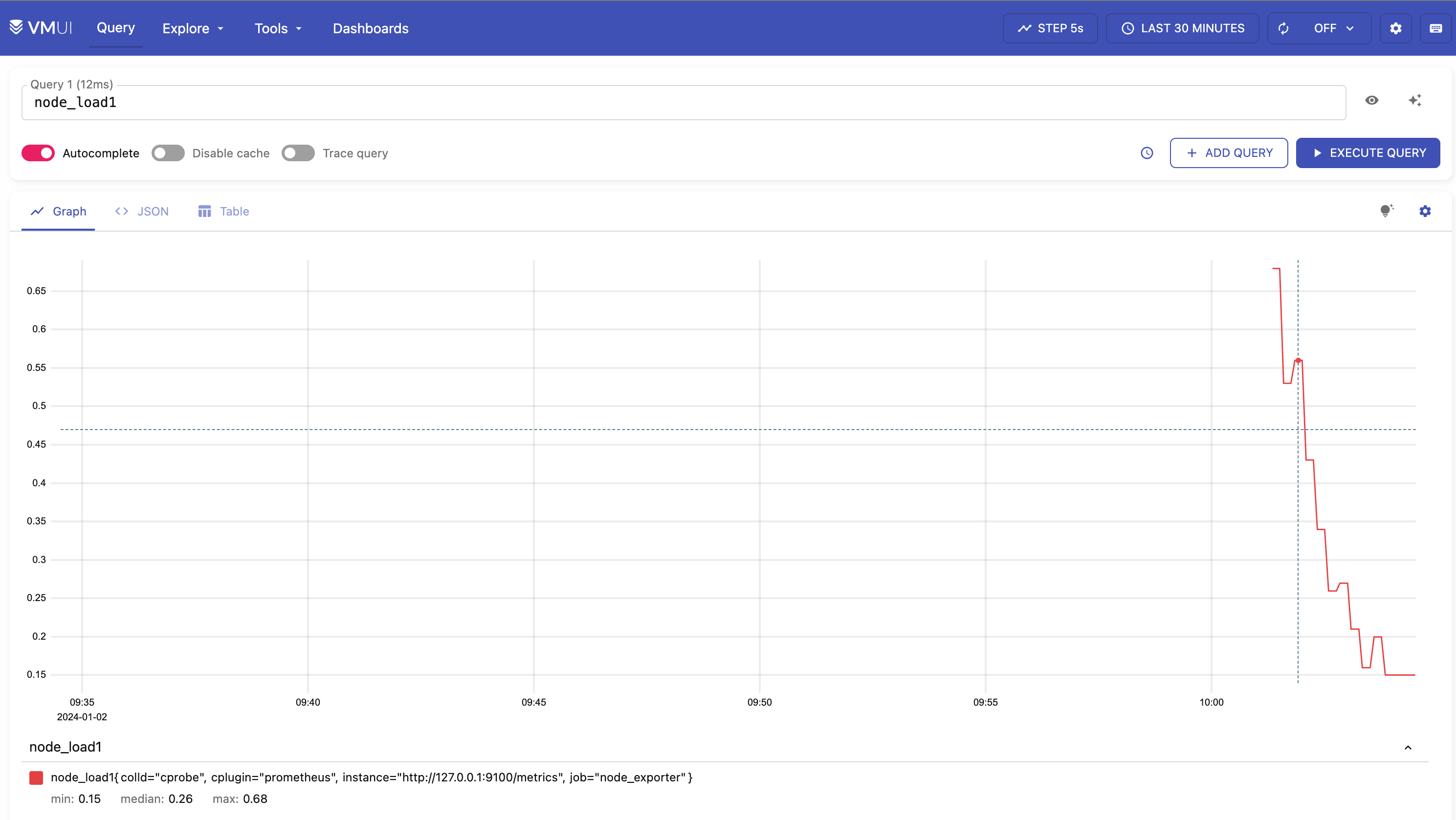Viewport: 1456px width, 820px height.
Task: Click the EXECUTE QUERY button
Action: point(1367,153)
